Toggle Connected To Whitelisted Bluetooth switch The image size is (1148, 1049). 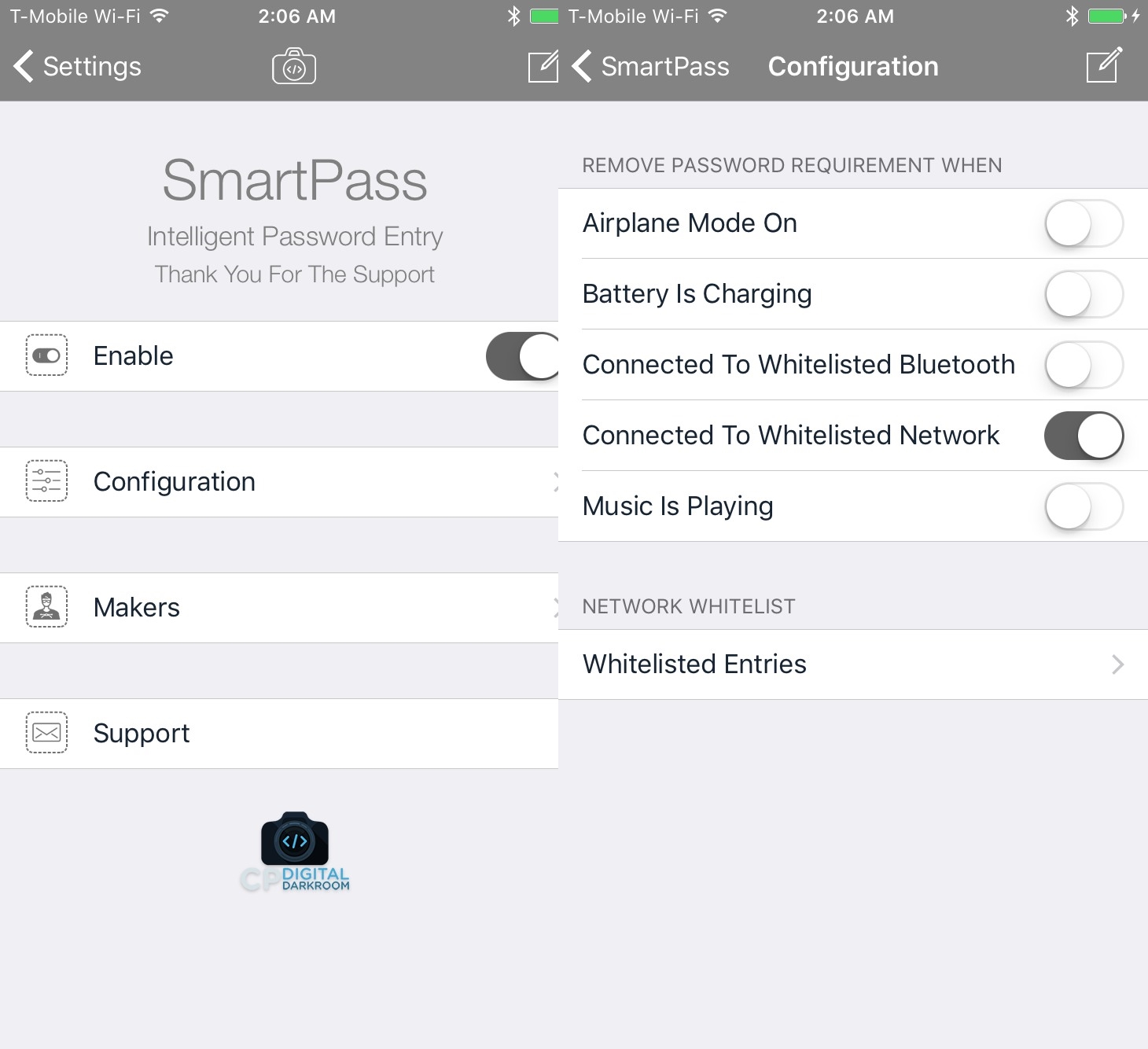tap(1084, 365)
